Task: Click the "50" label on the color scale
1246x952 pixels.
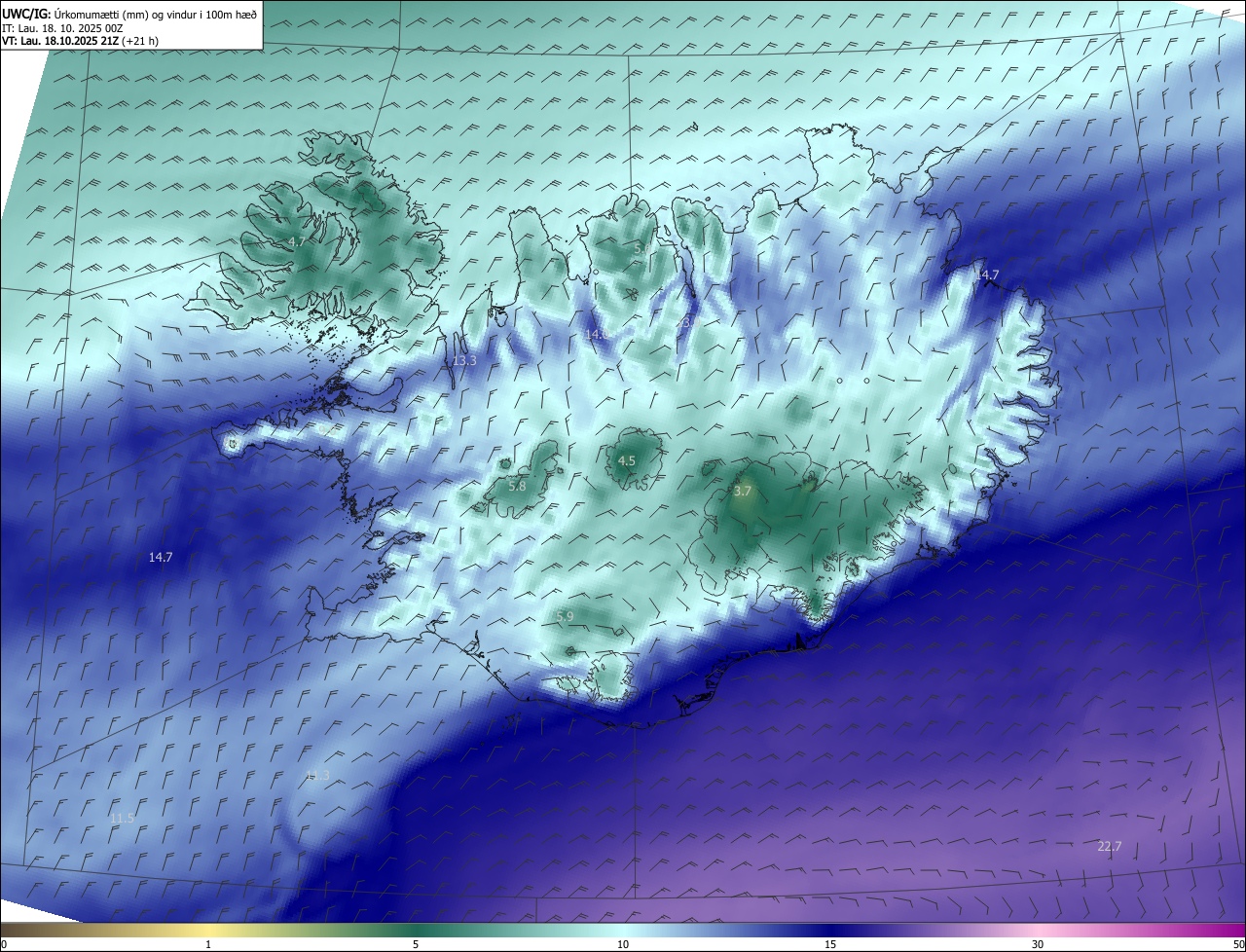Action: pyautogui.click(x=1238, y=945)
